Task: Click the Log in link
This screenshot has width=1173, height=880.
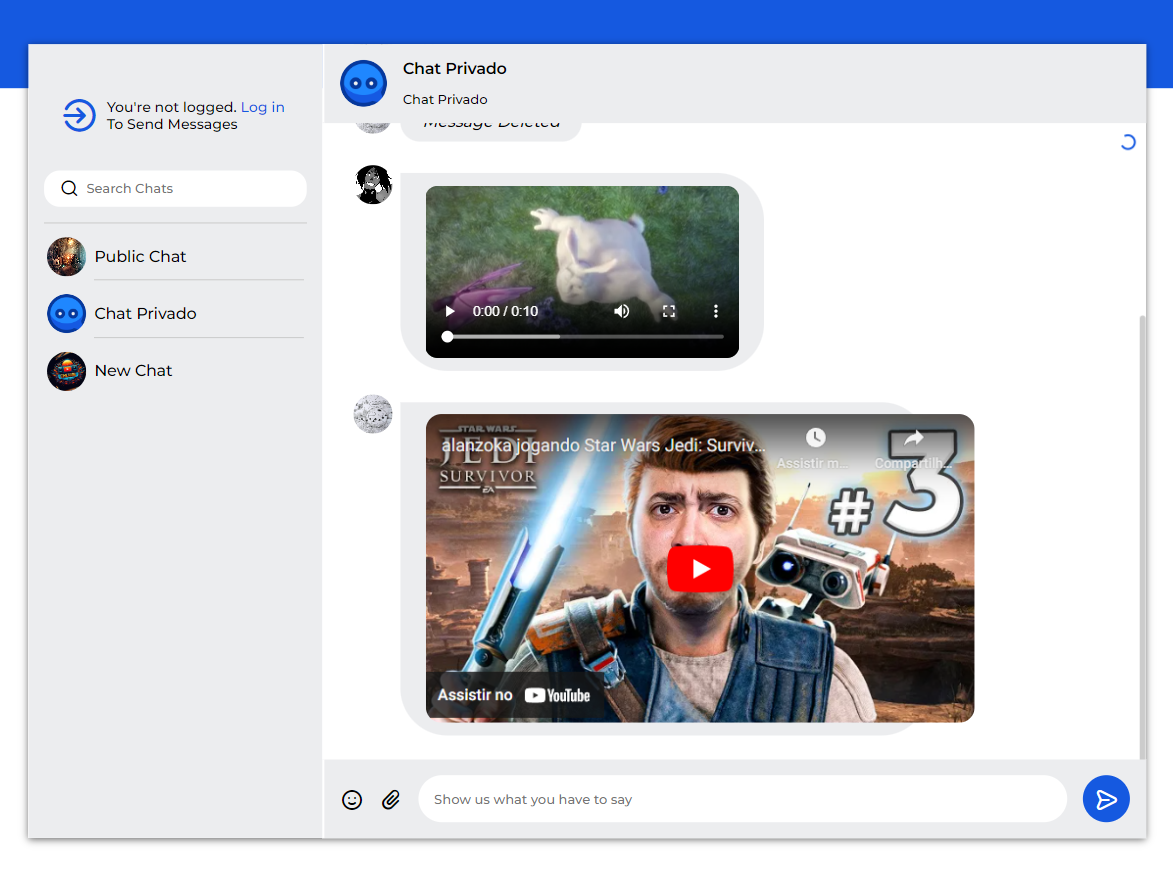Action: [263, 108]
